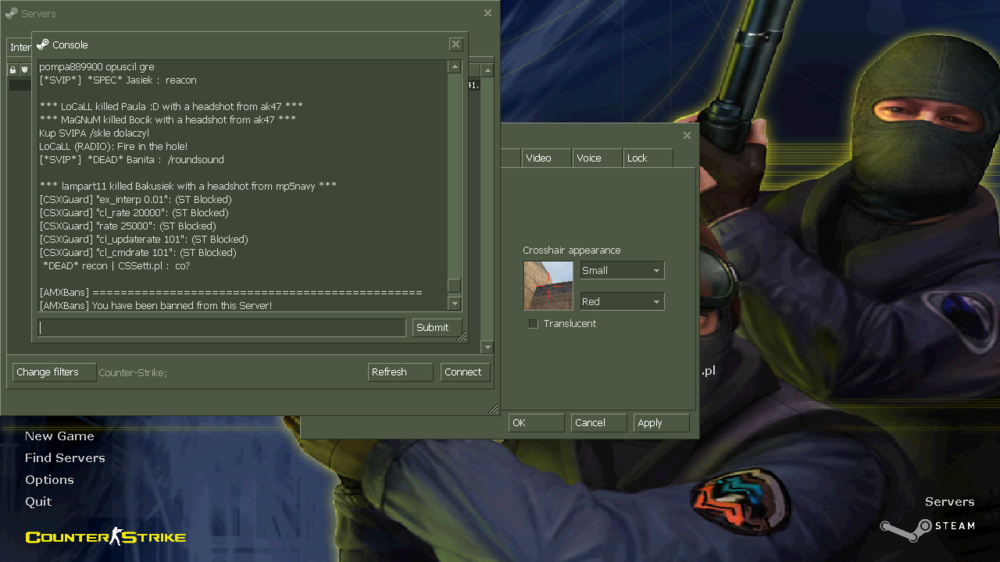Screen dimensions: 1000x562
Task: Switch to the Video tab
Action: tap(547, 158)
